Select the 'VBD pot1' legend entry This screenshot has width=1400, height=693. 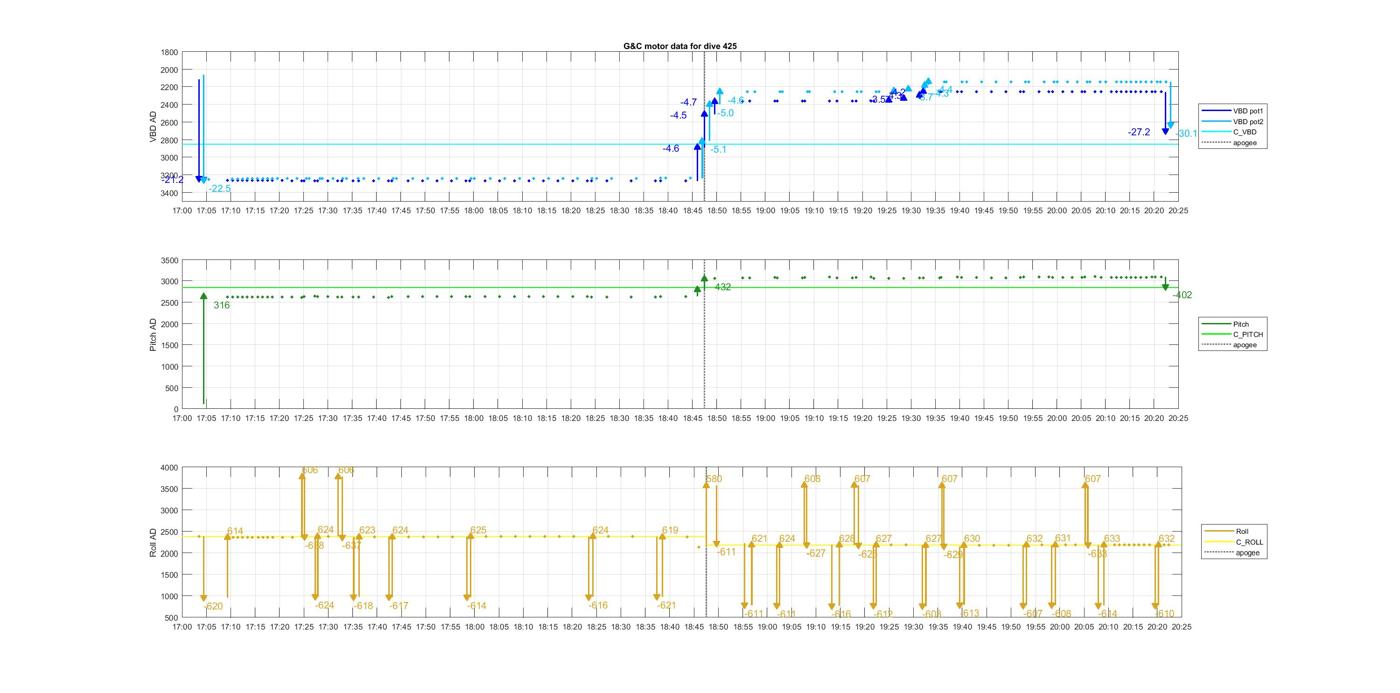point(1231,110)
